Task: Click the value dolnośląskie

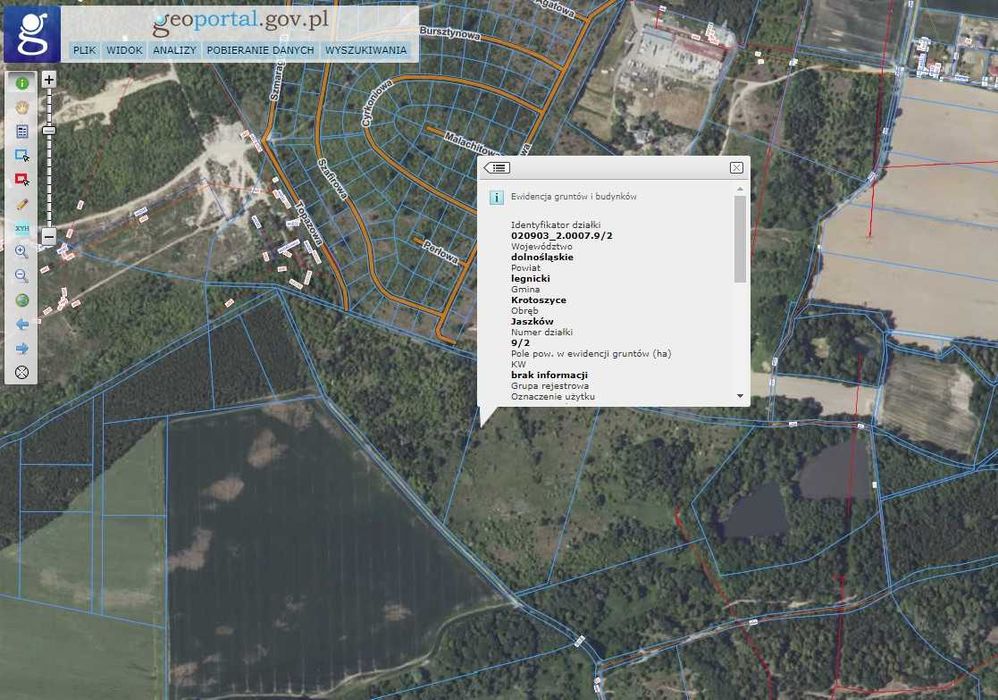Action: tap(542, 257)
